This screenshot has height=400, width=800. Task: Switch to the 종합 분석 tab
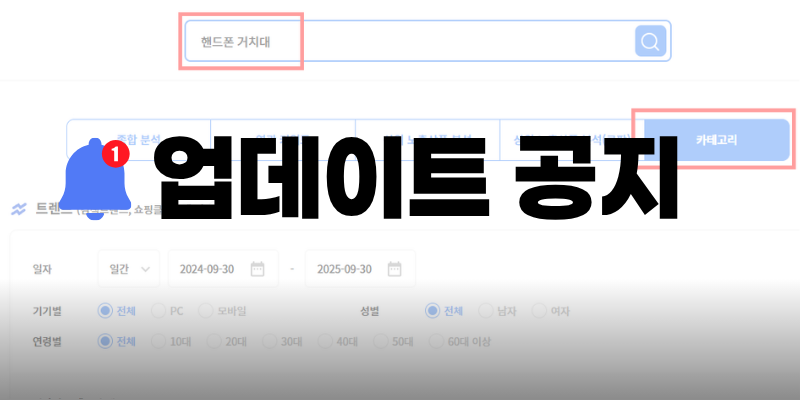click(139, 139)
